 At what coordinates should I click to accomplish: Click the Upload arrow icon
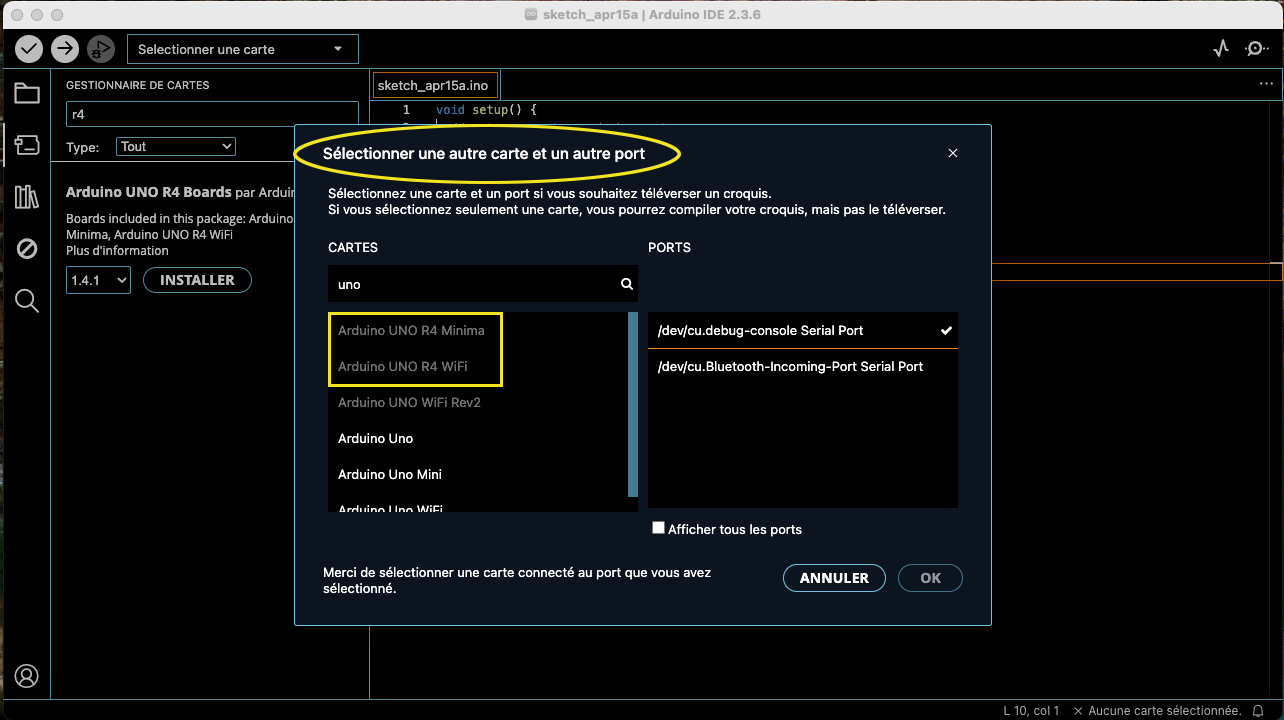[65, 48]
